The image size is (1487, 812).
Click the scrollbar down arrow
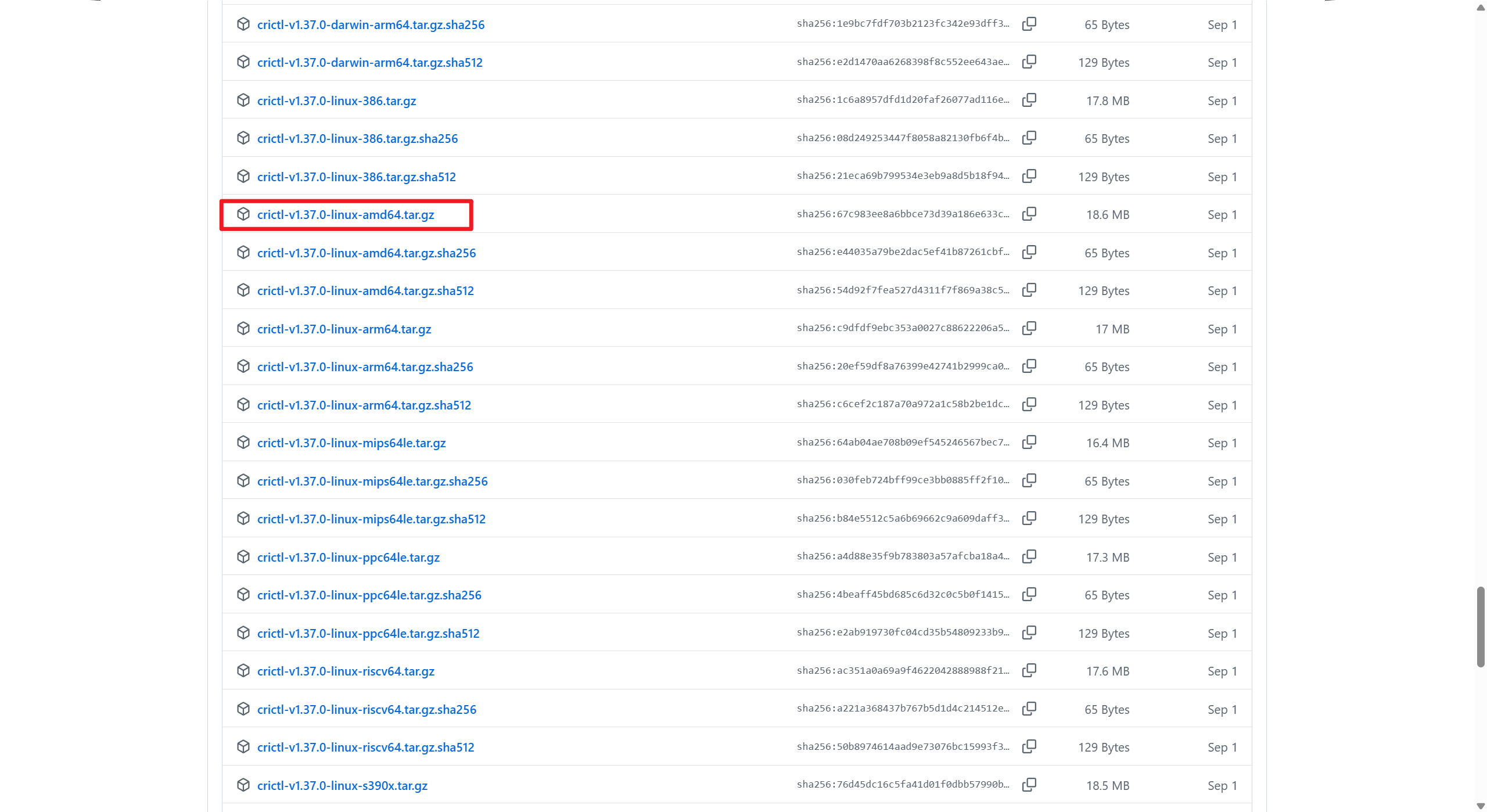pos(1481,806)
